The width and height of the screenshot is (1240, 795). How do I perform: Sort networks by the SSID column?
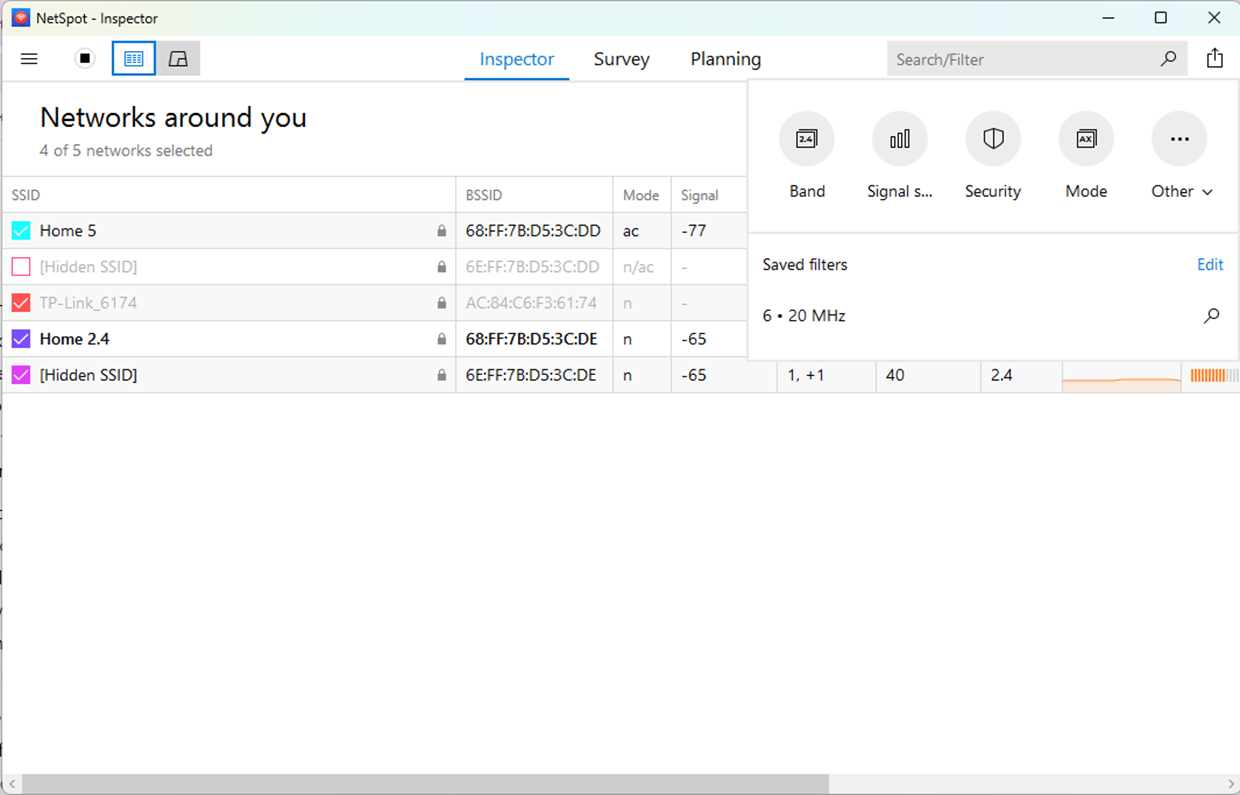tap(25, 194)
